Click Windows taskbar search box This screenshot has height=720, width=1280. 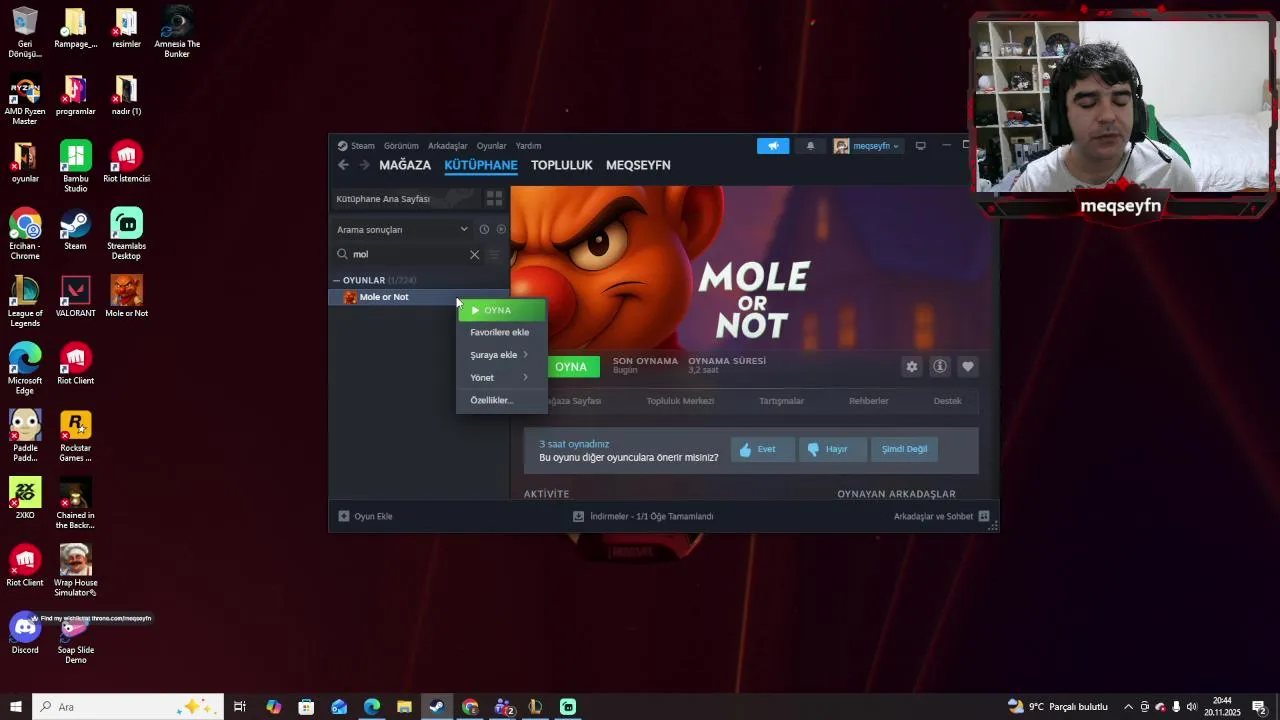(x=128, y=707)
